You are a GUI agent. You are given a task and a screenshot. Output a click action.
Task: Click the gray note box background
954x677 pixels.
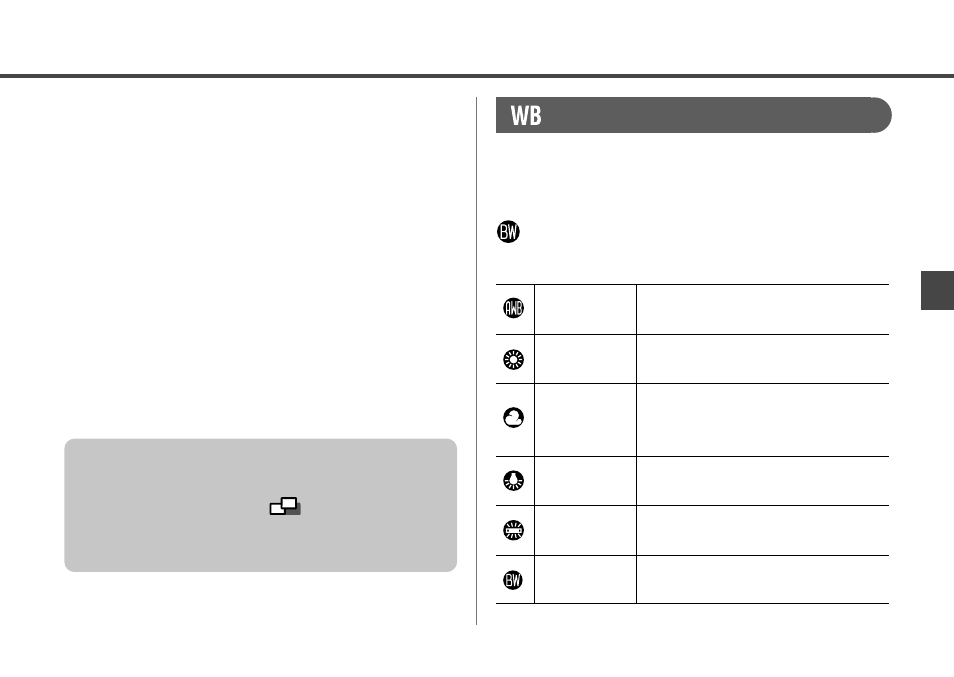(260, 505)
